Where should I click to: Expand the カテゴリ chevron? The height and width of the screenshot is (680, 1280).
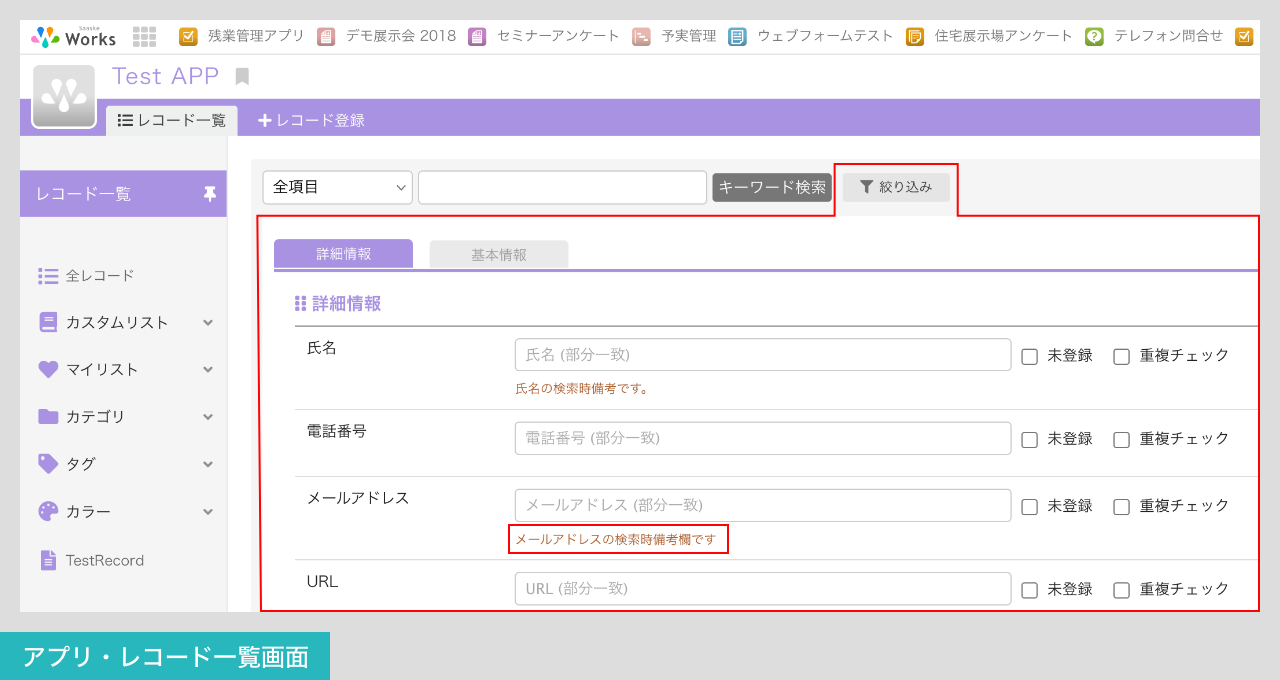tap(208, 417)
